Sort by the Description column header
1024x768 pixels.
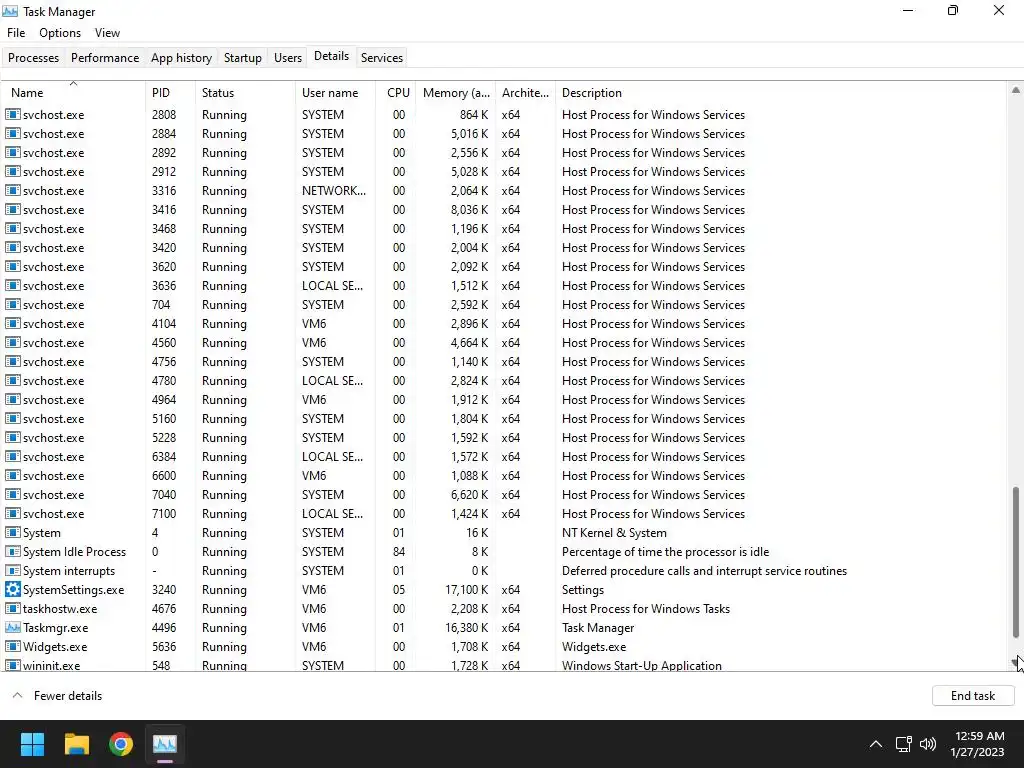[x=780, y=93]
